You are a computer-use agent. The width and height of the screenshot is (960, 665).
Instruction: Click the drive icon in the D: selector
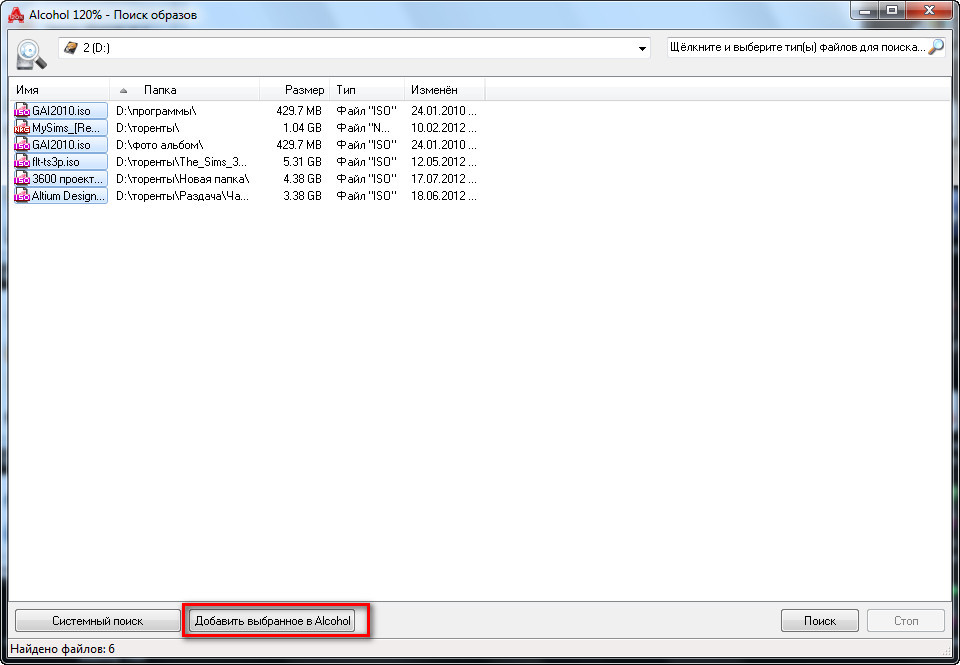[71, 48]
